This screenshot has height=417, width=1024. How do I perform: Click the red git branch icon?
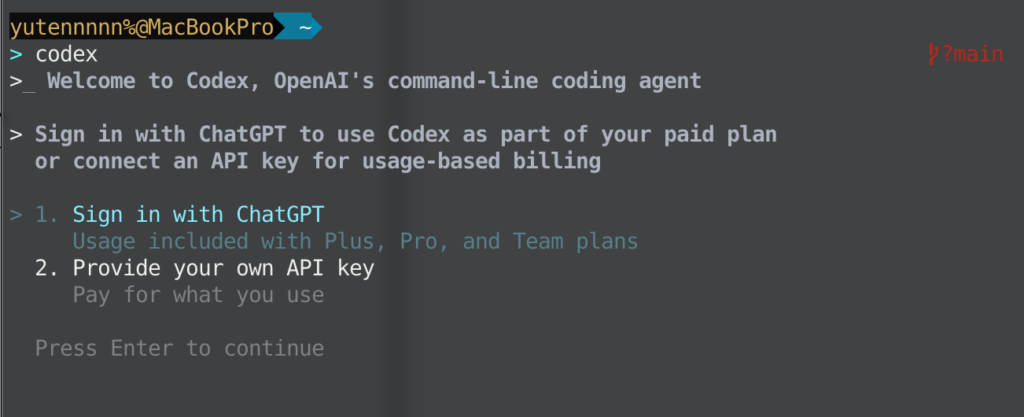pyautogui.click(x=933, y=54)
